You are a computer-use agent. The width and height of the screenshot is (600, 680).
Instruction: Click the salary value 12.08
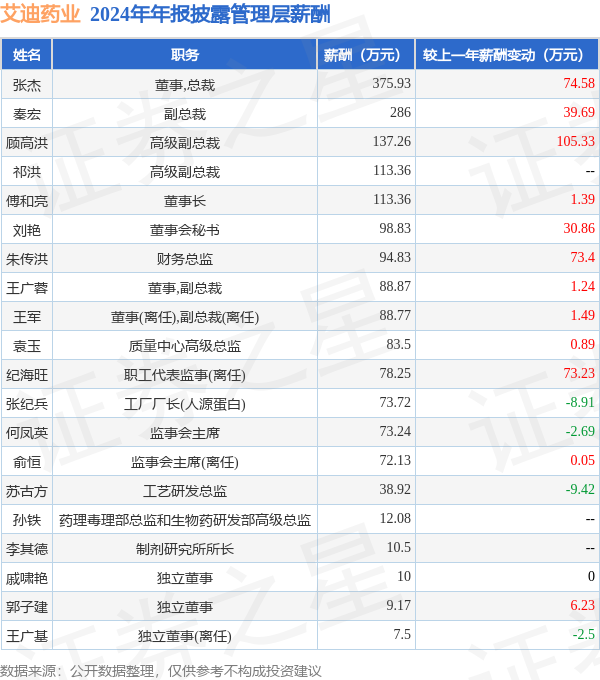coord(395,518)
